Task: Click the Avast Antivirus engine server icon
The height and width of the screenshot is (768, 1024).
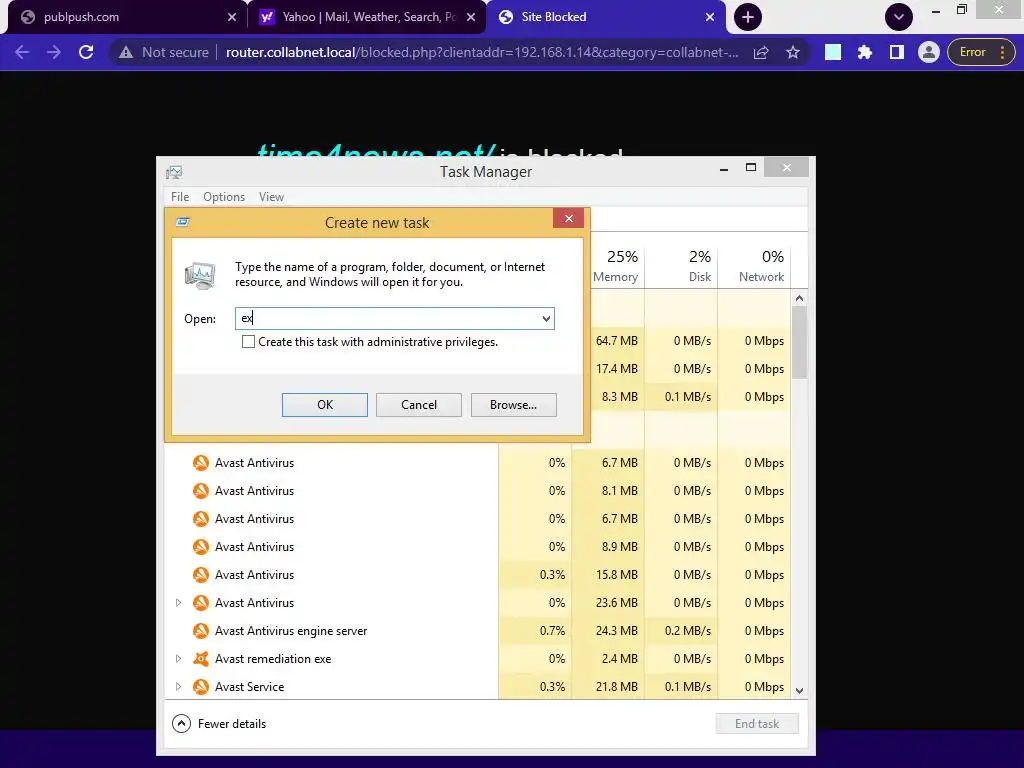Action: pyautogui.click(x=201, y=631)
